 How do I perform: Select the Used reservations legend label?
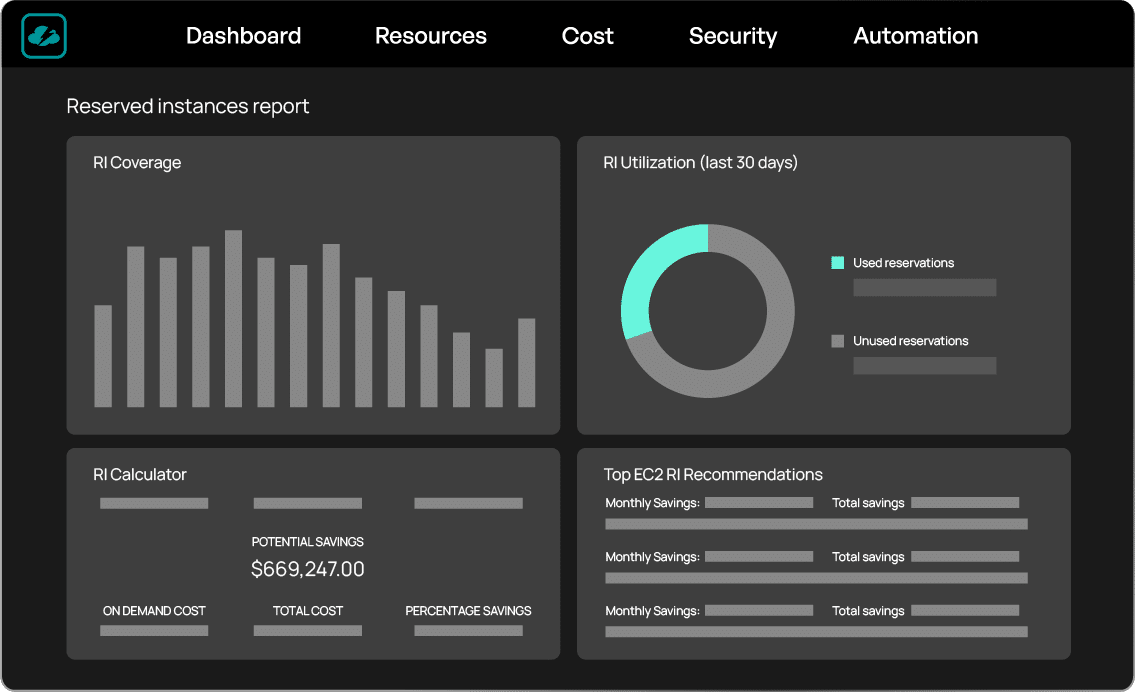[903, 263]
